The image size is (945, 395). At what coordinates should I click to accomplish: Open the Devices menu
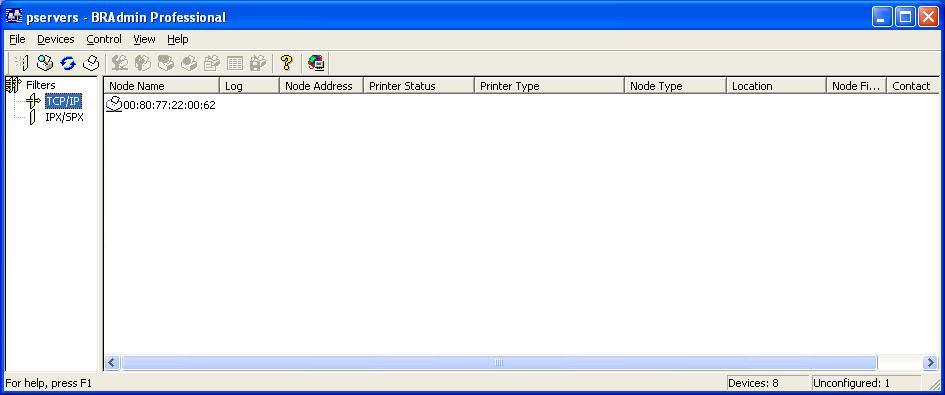[x=55, y=39]
